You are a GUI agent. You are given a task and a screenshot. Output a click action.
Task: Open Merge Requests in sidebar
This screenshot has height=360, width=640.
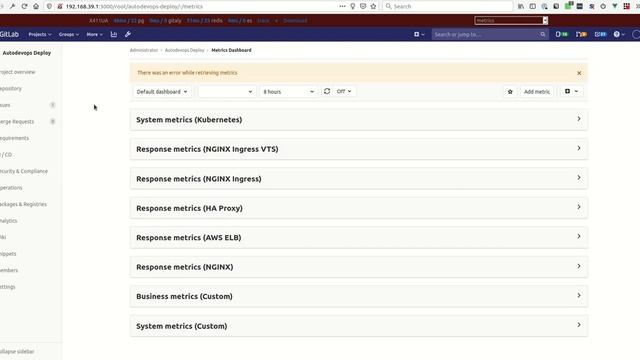[x=17, y=122]
